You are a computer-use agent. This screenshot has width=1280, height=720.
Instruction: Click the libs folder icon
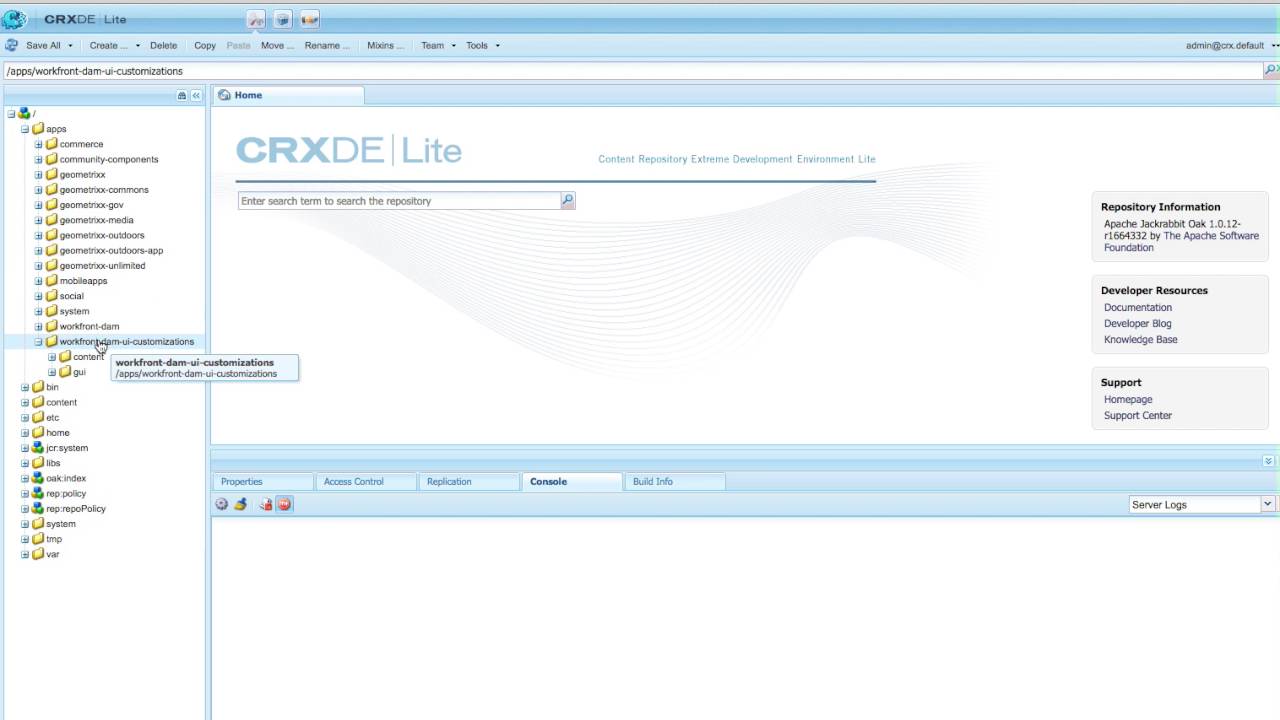(38, 463)
